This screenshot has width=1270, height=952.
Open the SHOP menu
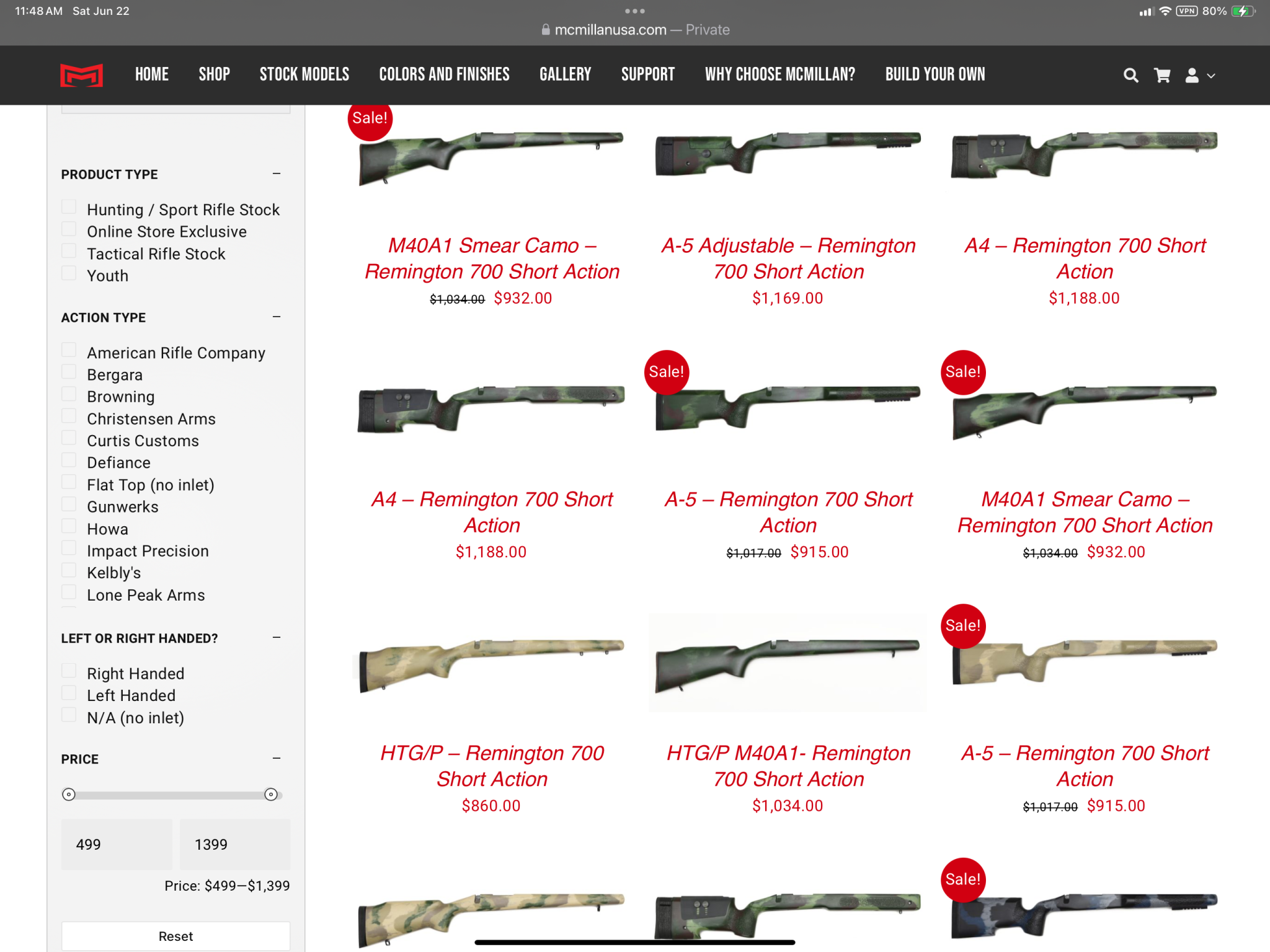tap(214, 75)
